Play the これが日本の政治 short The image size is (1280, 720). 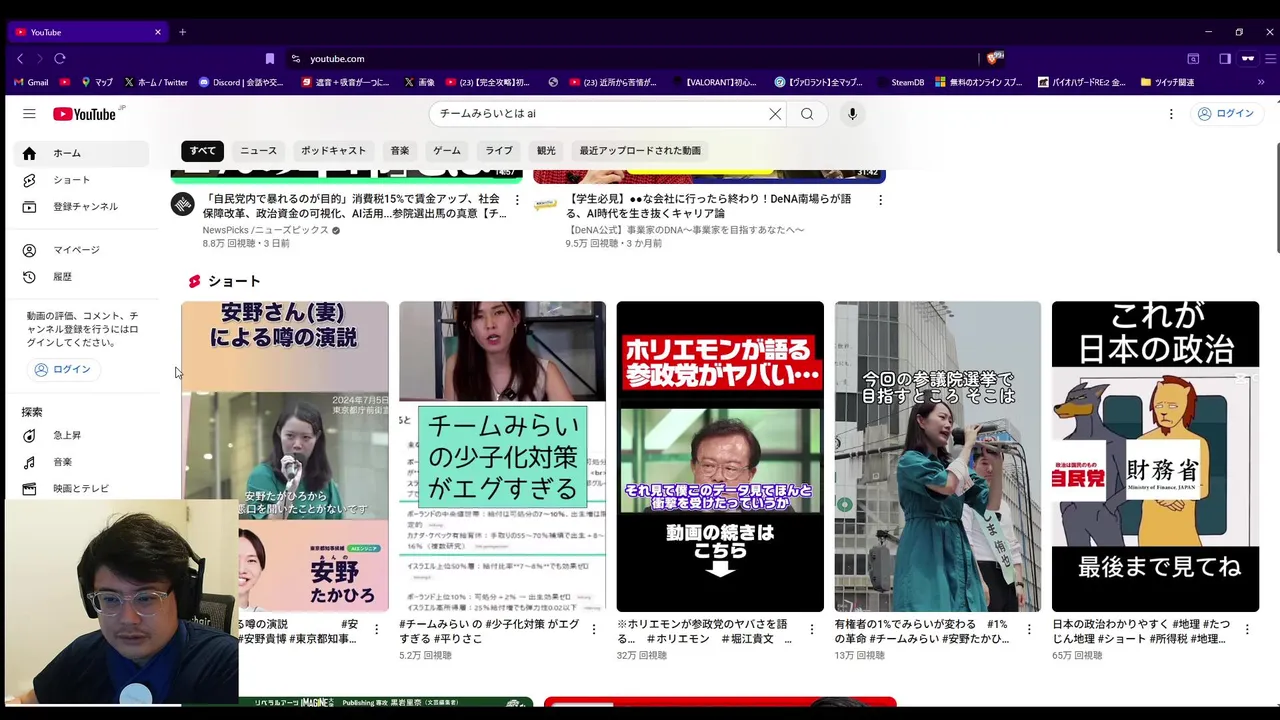pos(1155,456)
